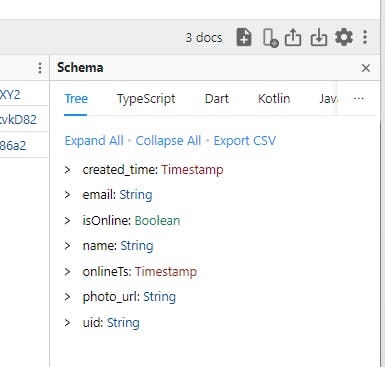Click the Export CSV link

[x=245, y=141]
